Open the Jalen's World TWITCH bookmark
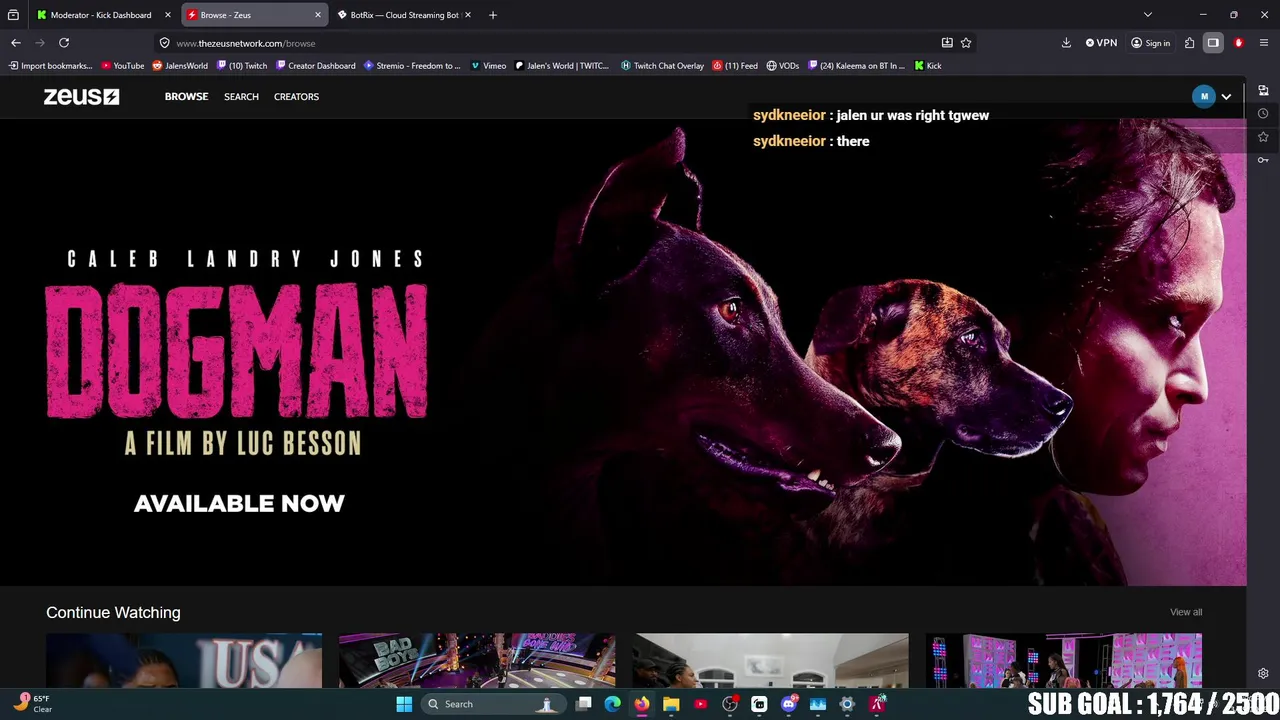Image resolution: width=1280 pixels, height=720 pixels. [x=562, y=66]
